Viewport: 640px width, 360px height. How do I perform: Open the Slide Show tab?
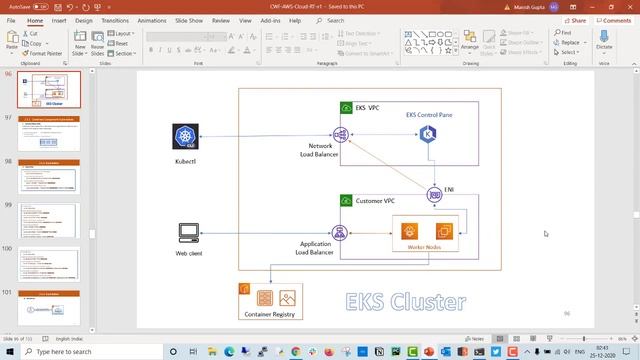point(189,20)
